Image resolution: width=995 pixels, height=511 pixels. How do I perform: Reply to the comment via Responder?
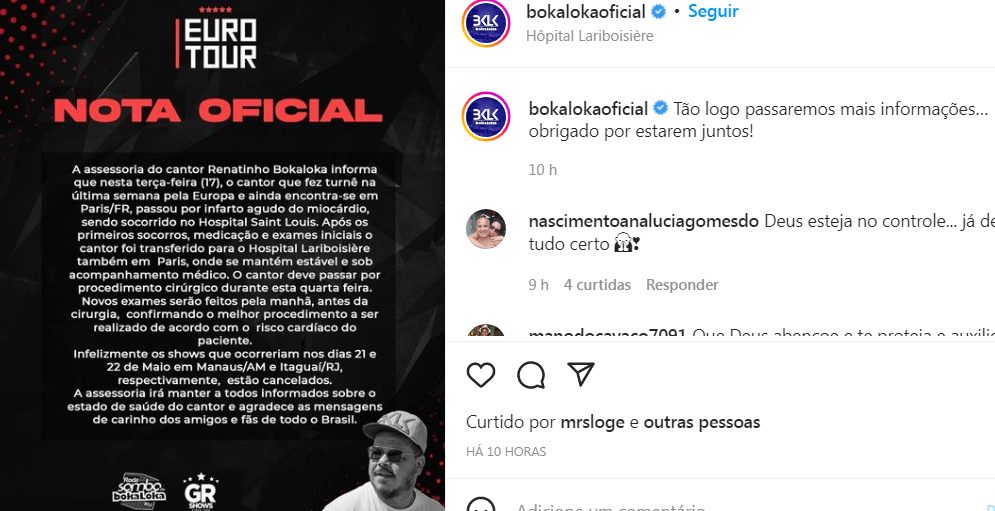click(x=682, y=285)
